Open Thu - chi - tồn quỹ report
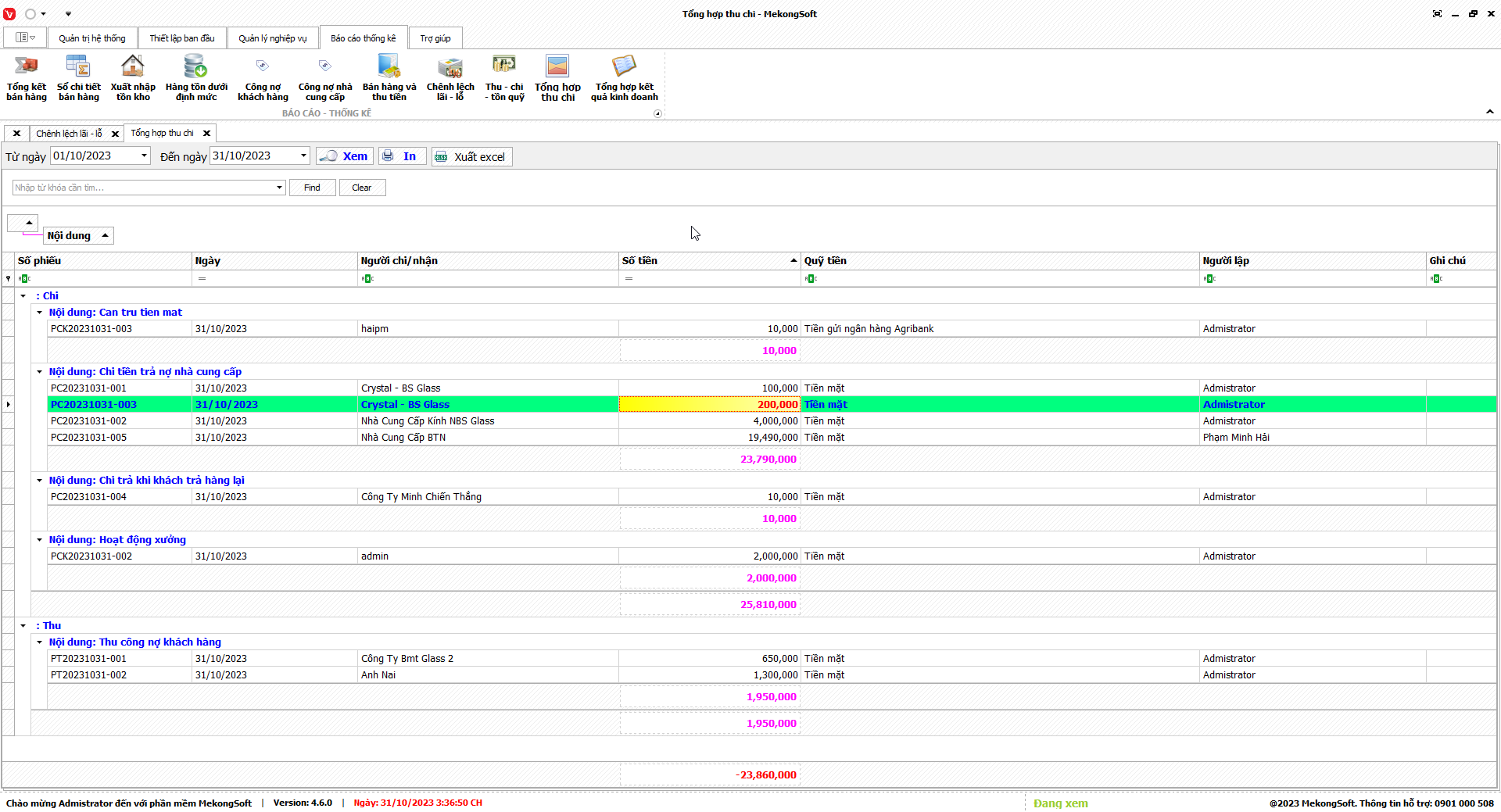 pos(504,77)
